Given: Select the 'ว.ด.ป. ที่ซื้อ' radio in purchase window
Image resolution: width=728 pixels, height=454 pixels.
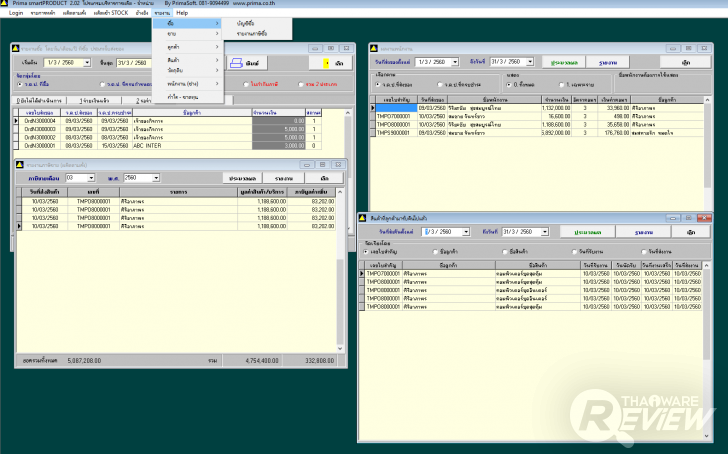Looking at the screenshot, I should [x=20, y=84].
